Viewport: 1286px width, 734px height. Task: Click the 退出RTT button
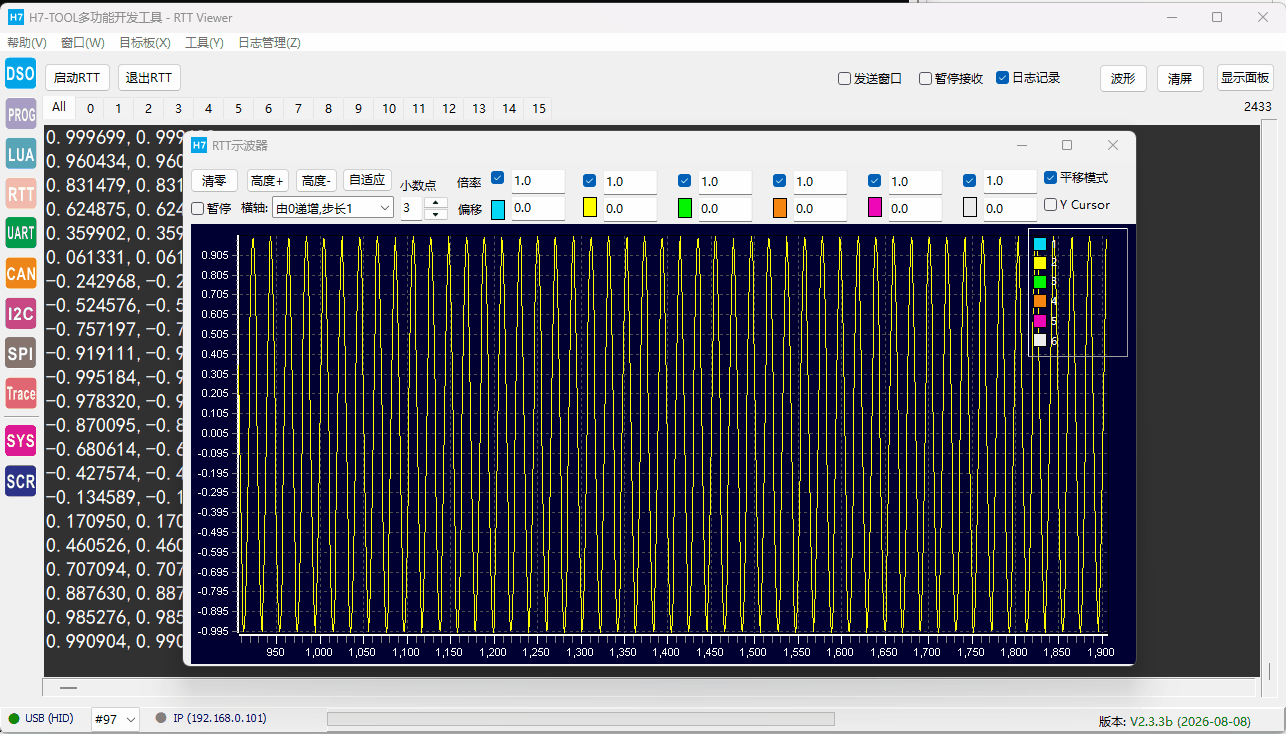point(149,78)
